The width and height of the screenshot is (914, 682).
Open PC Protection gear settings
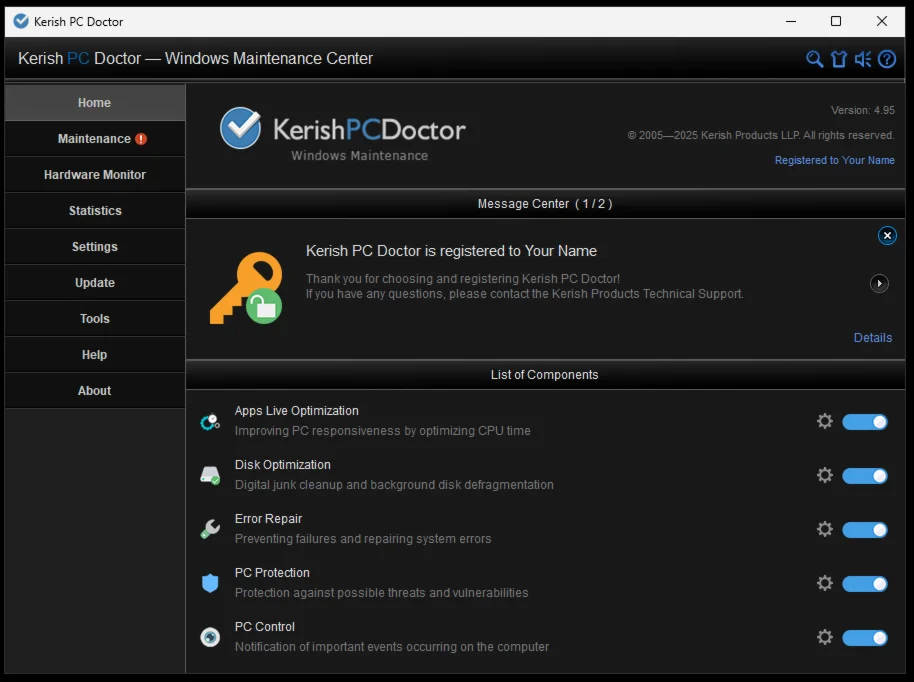(825, 583)
